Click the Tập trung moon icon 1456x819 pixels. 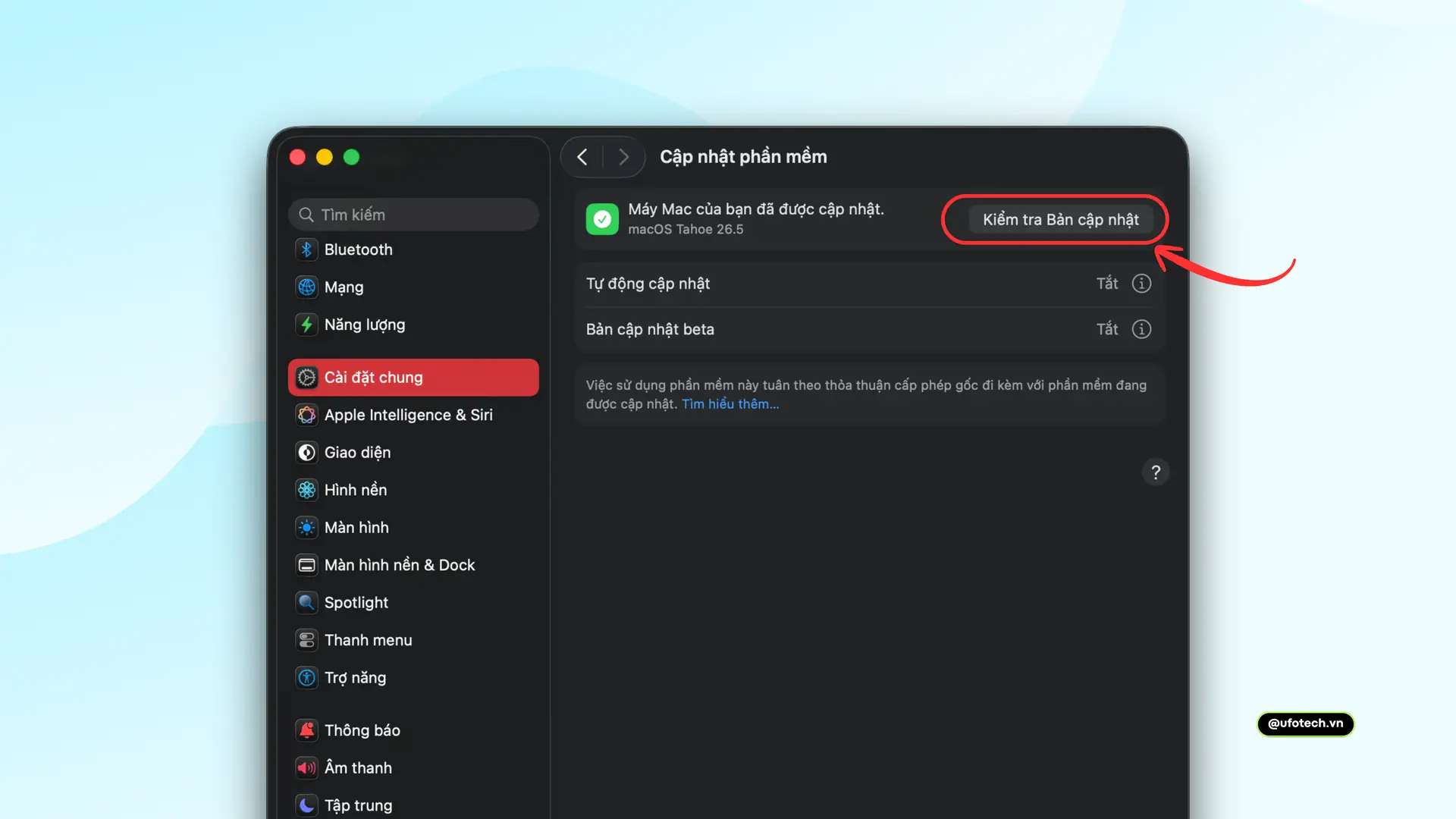click(x=306, y=805)
